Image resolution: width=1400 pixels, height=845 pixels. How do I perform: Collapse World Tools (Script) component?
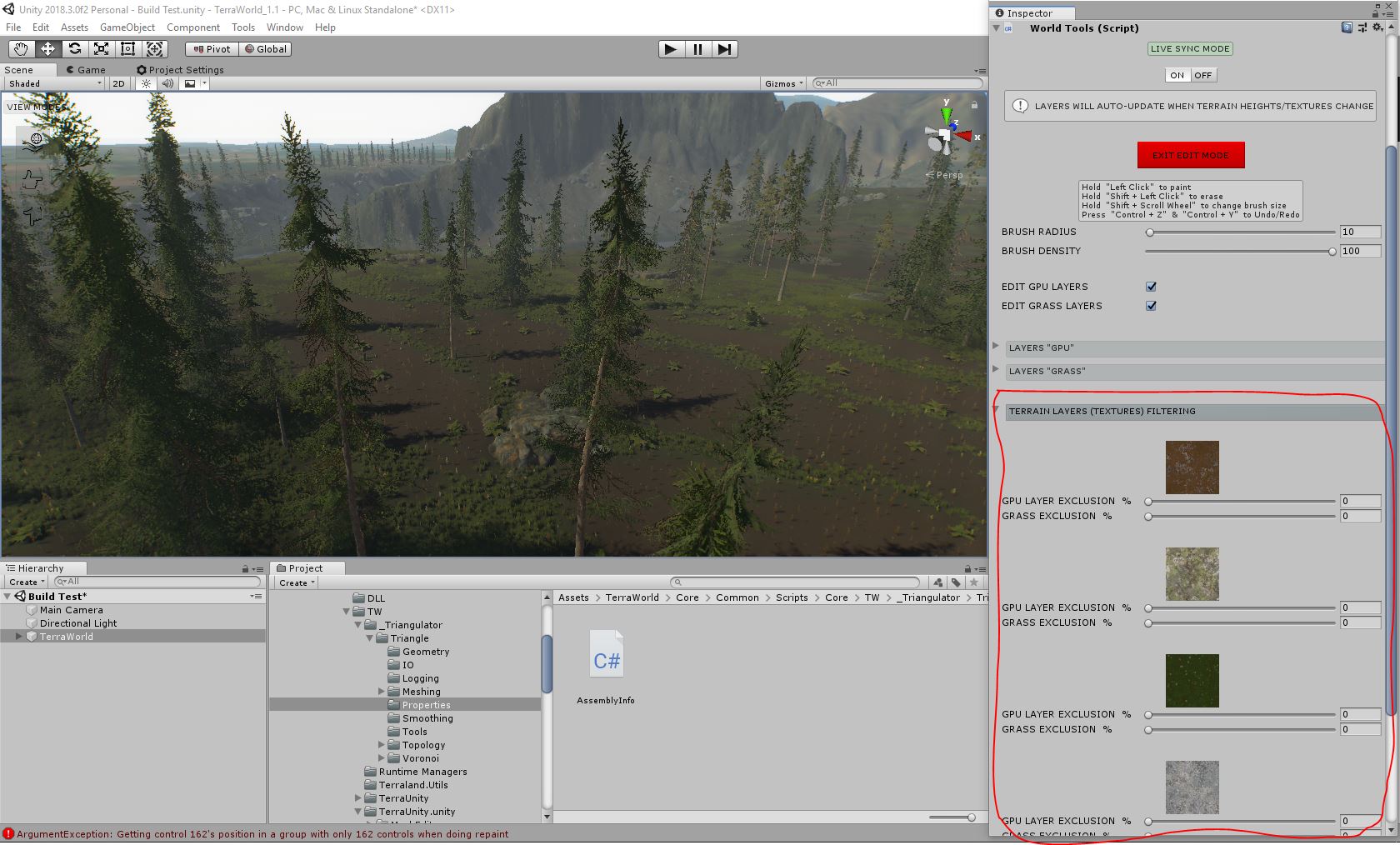997,27
